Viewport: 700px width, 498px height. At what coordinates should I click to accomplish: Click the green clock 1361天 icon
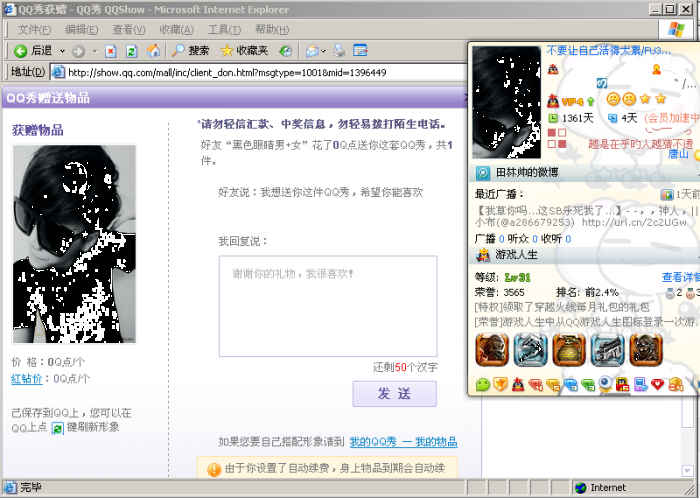[553, 118]
